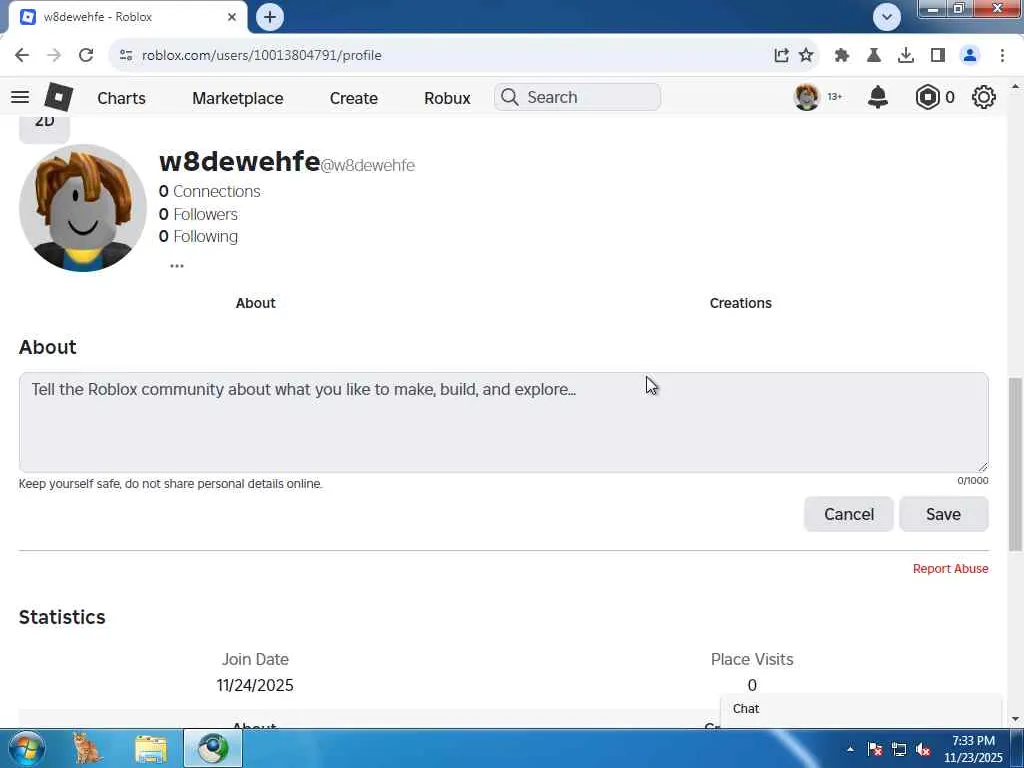
Task: Open browser downloads
Action: (x=906, y=55)
